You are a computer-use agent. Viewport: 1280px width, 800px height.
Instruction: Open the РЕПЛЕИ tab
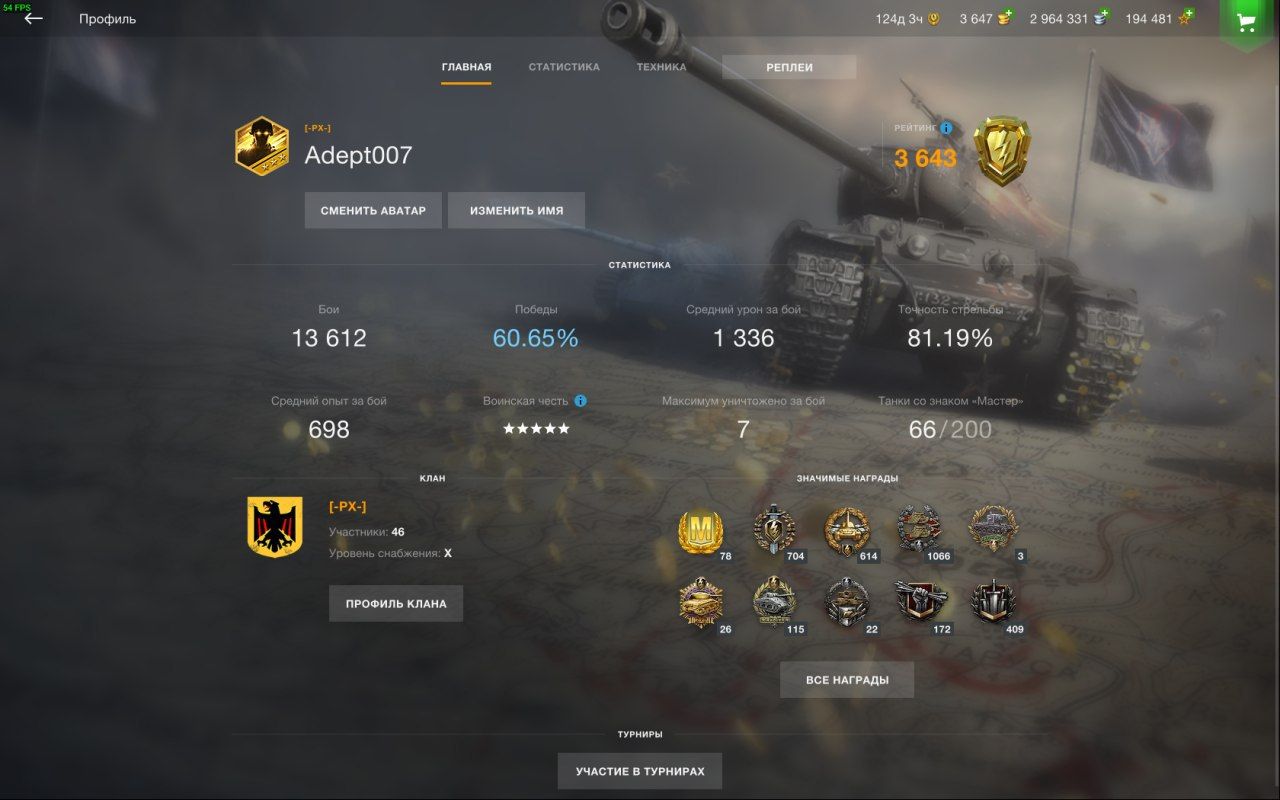click(789, 67)
